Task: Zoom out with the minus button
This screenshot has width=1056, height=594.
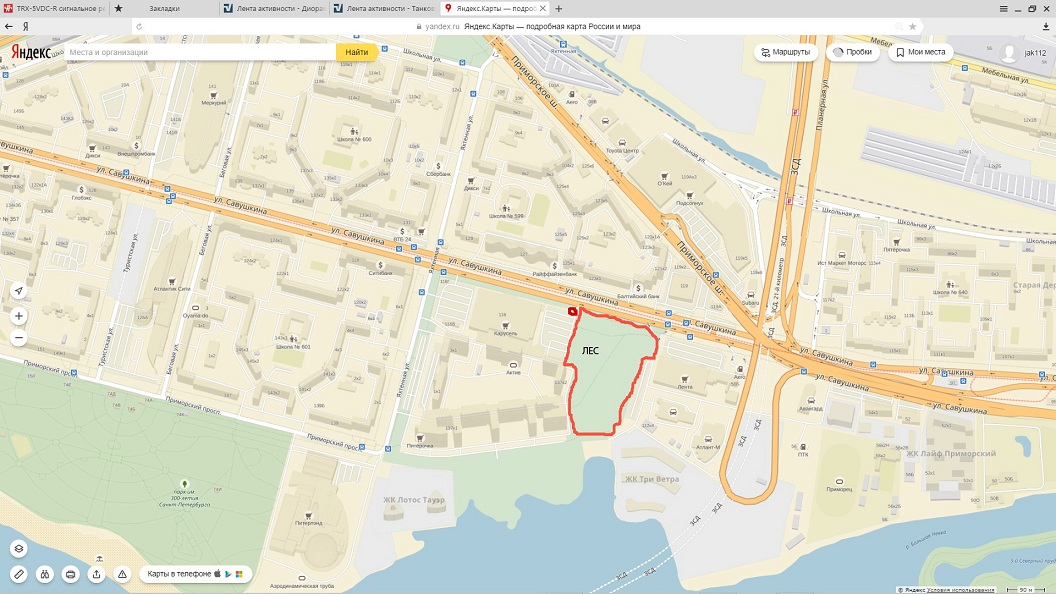Action: (19, 337)
